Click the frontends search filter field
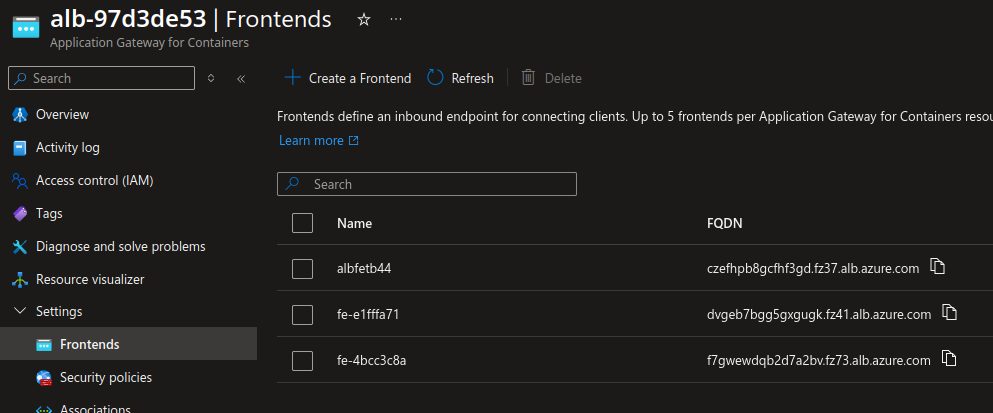This screenshot has height=413, width=993. [427, 184]
